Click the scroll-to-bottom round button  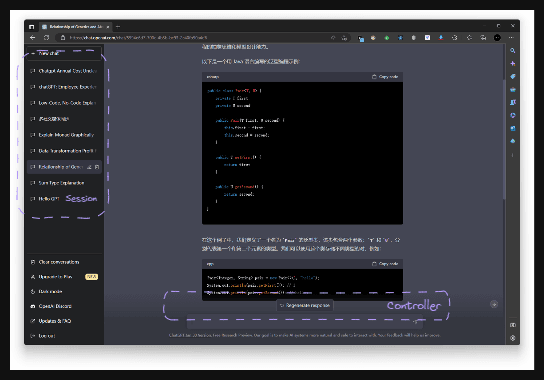494,304
